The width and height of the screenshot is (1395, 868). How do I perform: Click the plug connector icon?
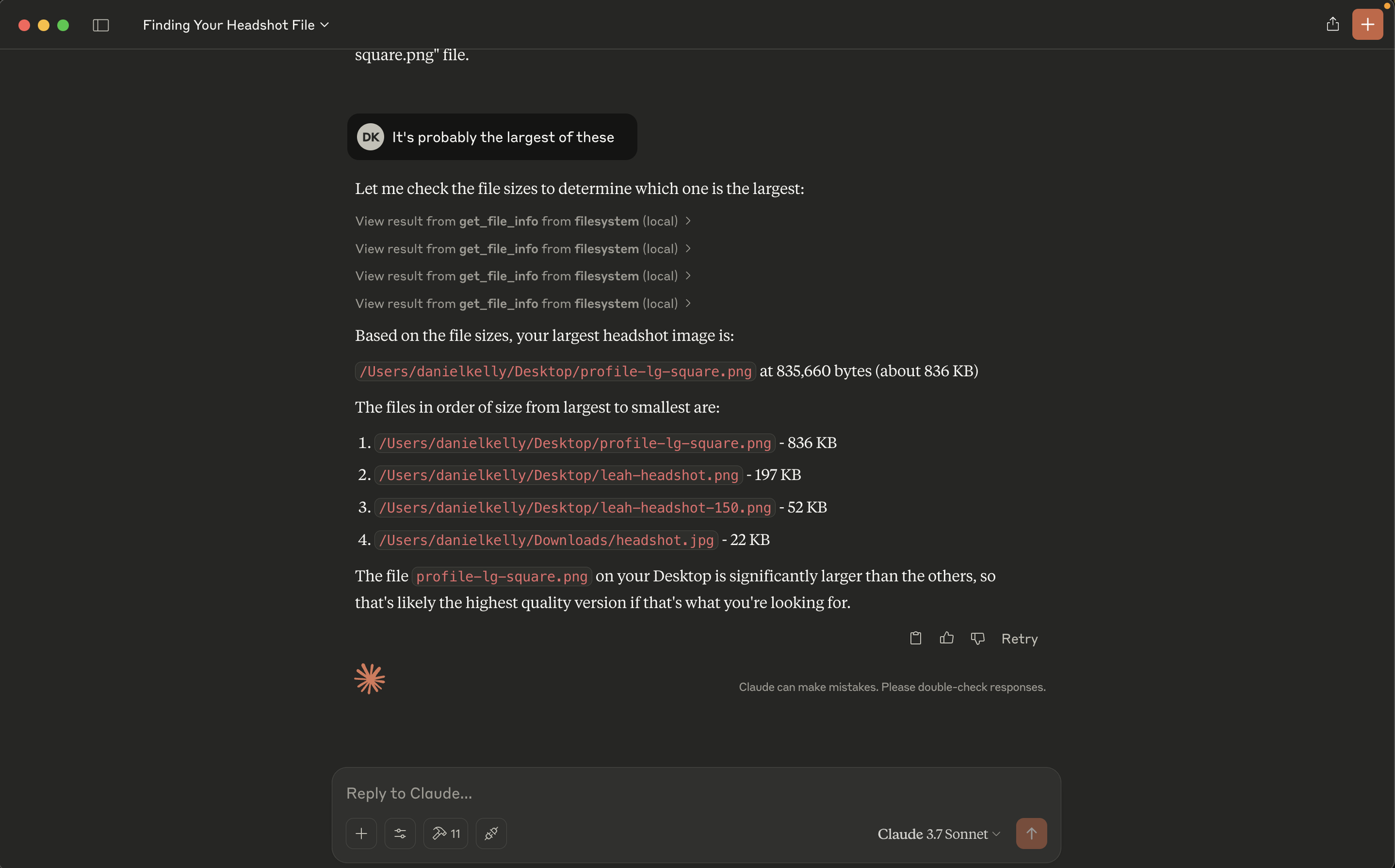pos(491,834)
